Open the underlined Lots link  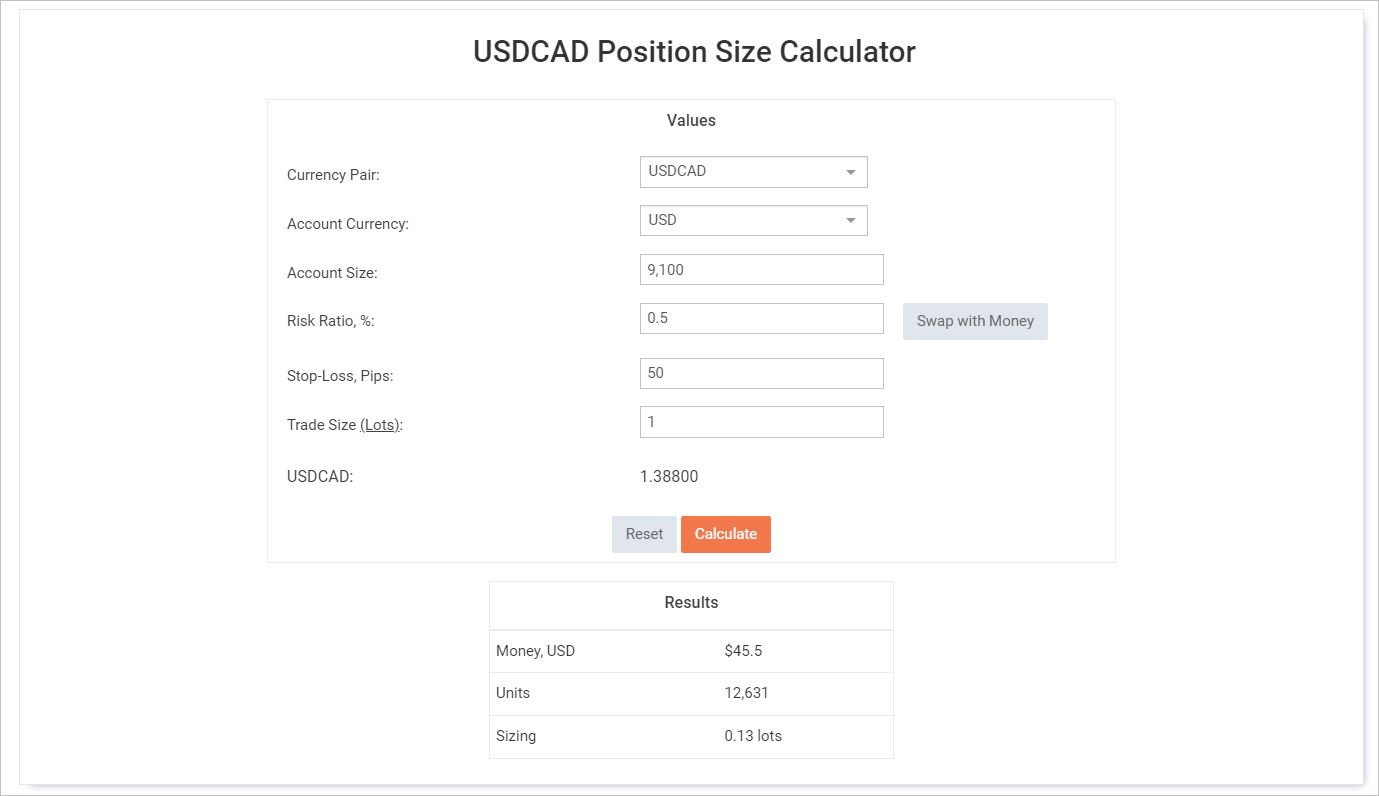point(380,425)
